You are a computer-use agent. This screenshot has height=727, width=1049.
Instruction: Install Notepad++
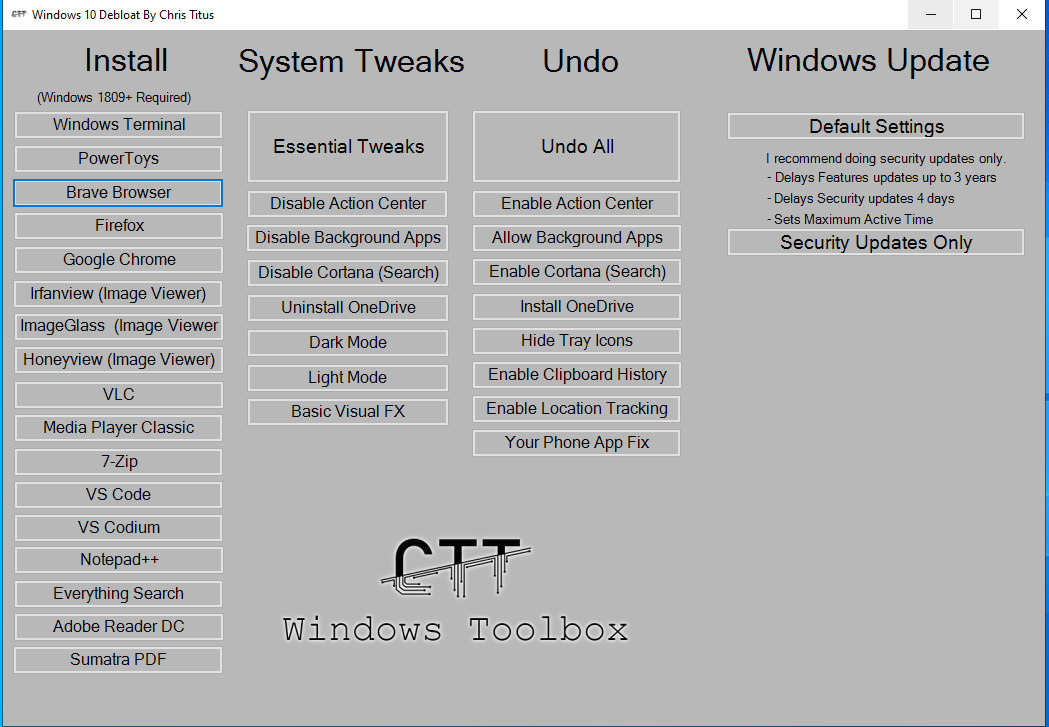(x=118, y=560)
